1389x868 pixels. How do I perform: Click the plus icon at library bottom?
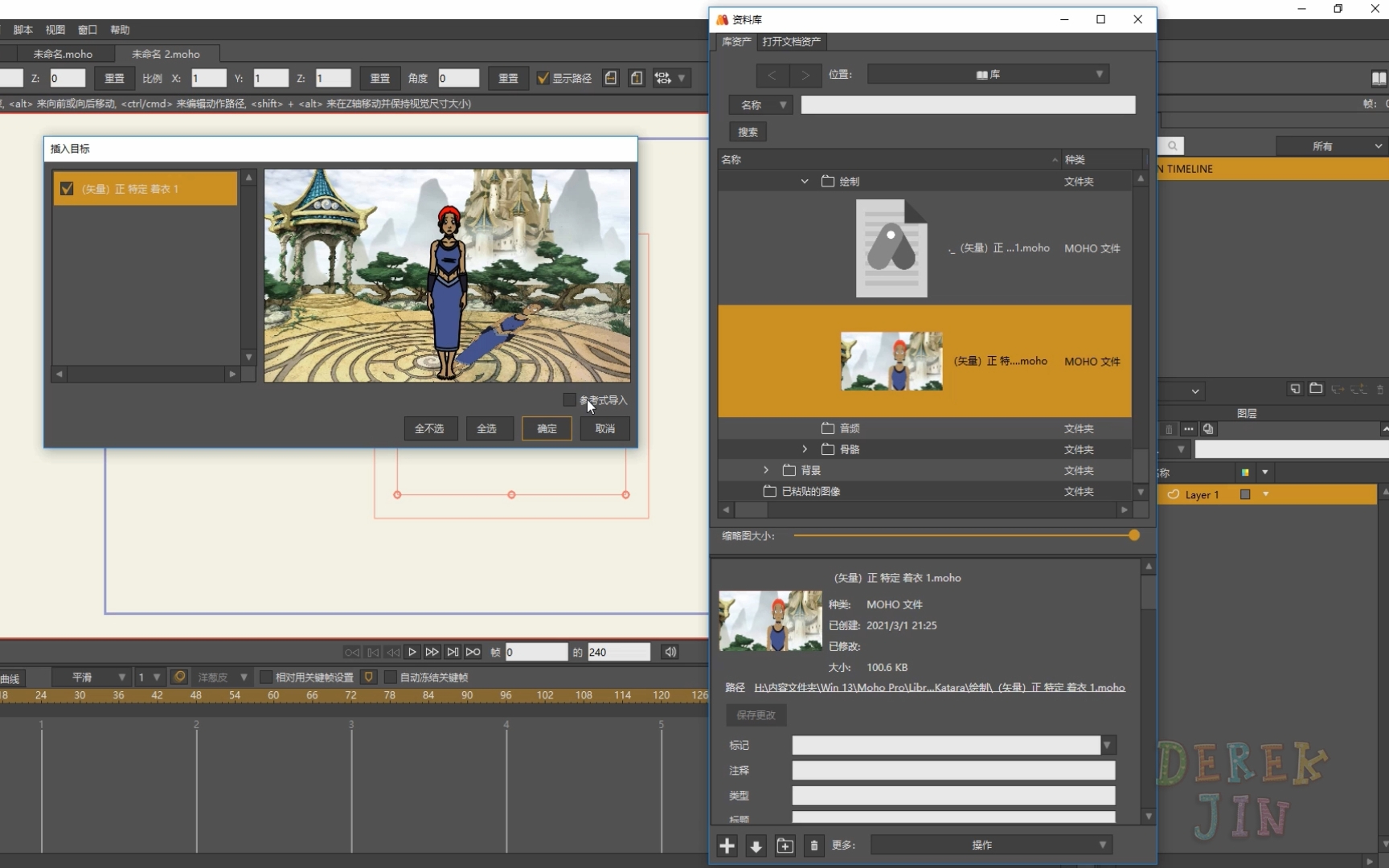point(727,845)
